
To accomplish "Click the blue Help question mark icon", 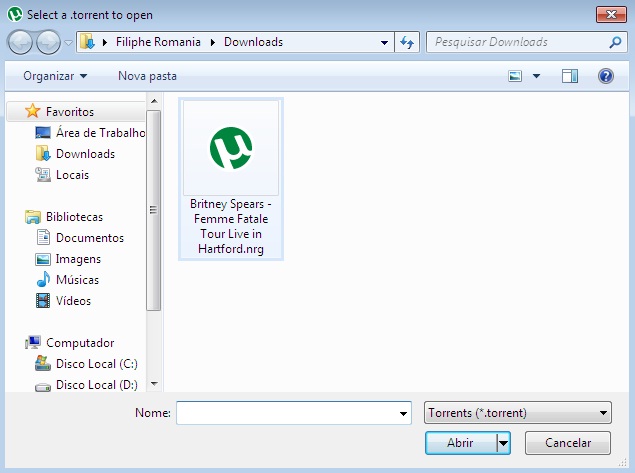I will 606,76.
